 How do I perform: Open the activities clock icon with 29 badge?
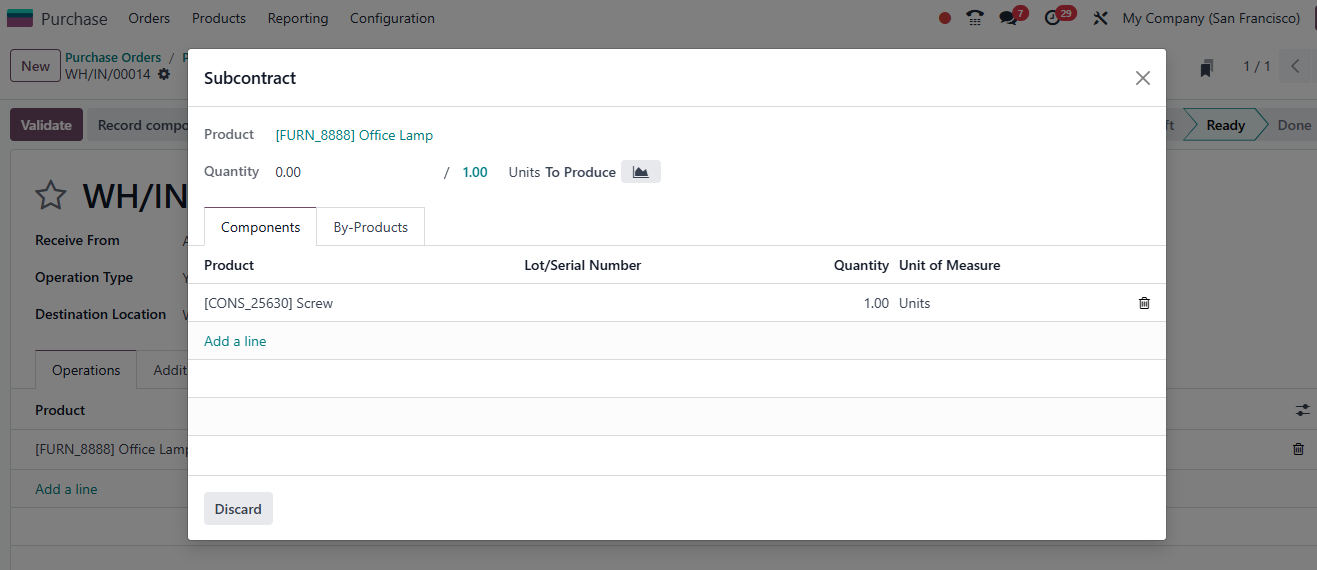[x=1052, y=18]
